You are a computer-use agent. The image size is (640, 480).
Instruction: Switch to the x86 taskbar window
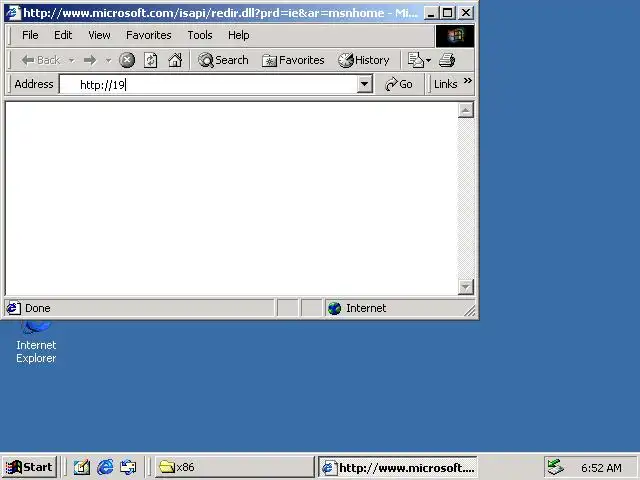[234, 467]
